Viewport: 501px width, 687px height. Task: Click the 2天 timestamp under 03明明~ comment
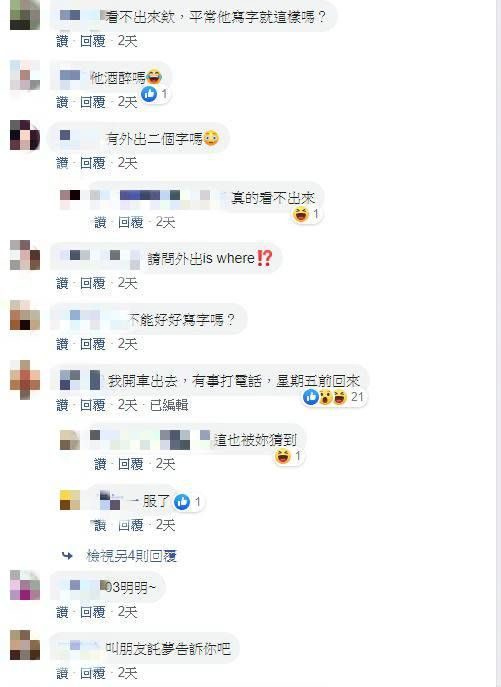(127, 612)
